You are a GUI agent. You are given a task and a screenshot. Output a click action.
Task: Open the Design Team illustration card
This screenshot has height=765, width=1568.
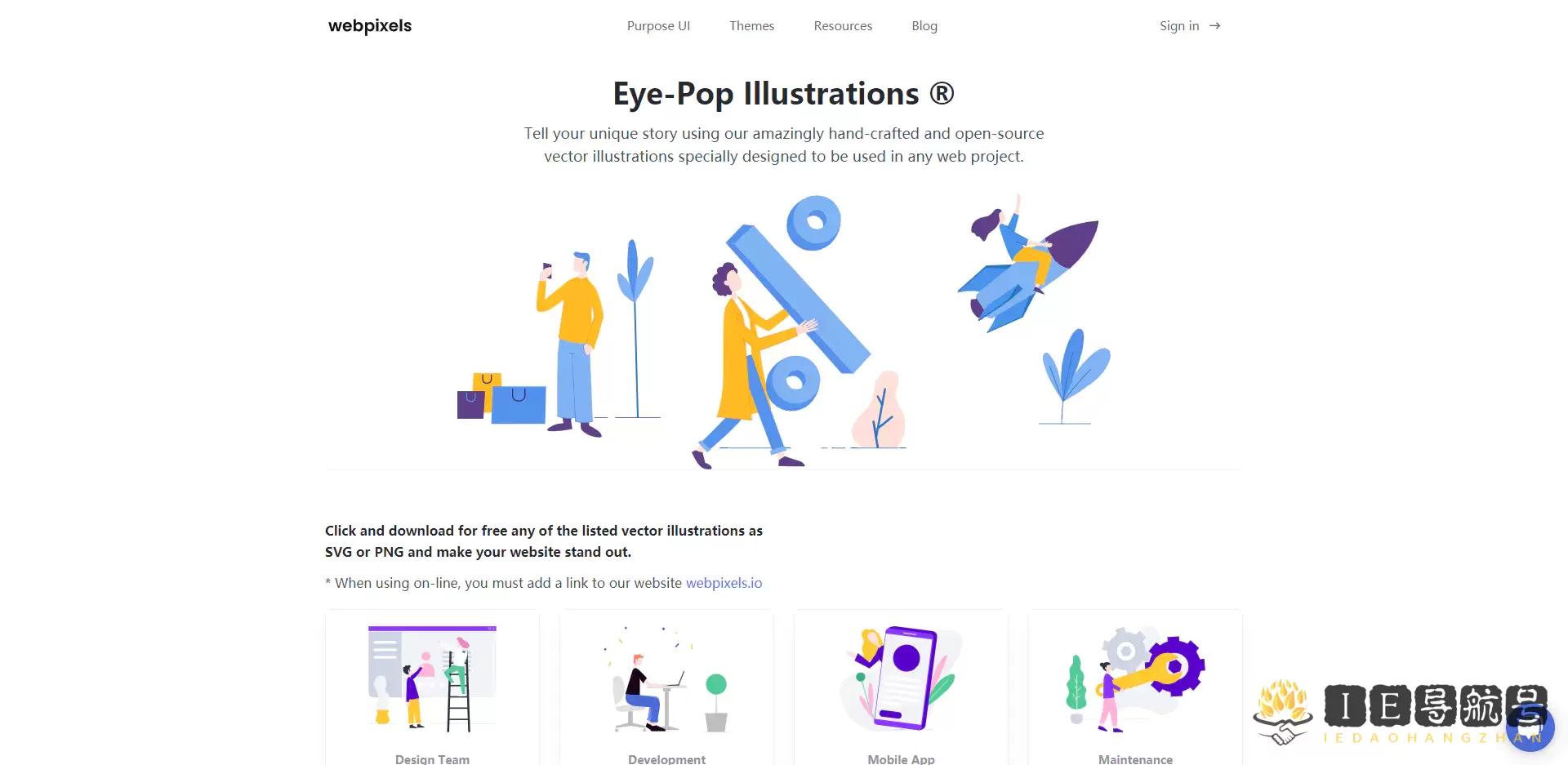(x=432, y=687)
